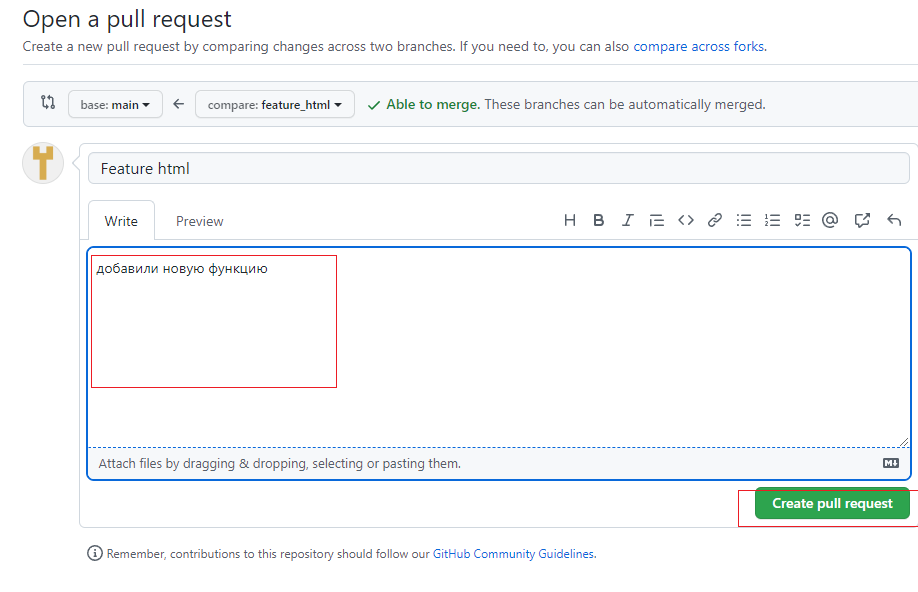918x592 pixels.
Task: Click the info icon beside Remember notice
Action: click(x=95, y=553)
